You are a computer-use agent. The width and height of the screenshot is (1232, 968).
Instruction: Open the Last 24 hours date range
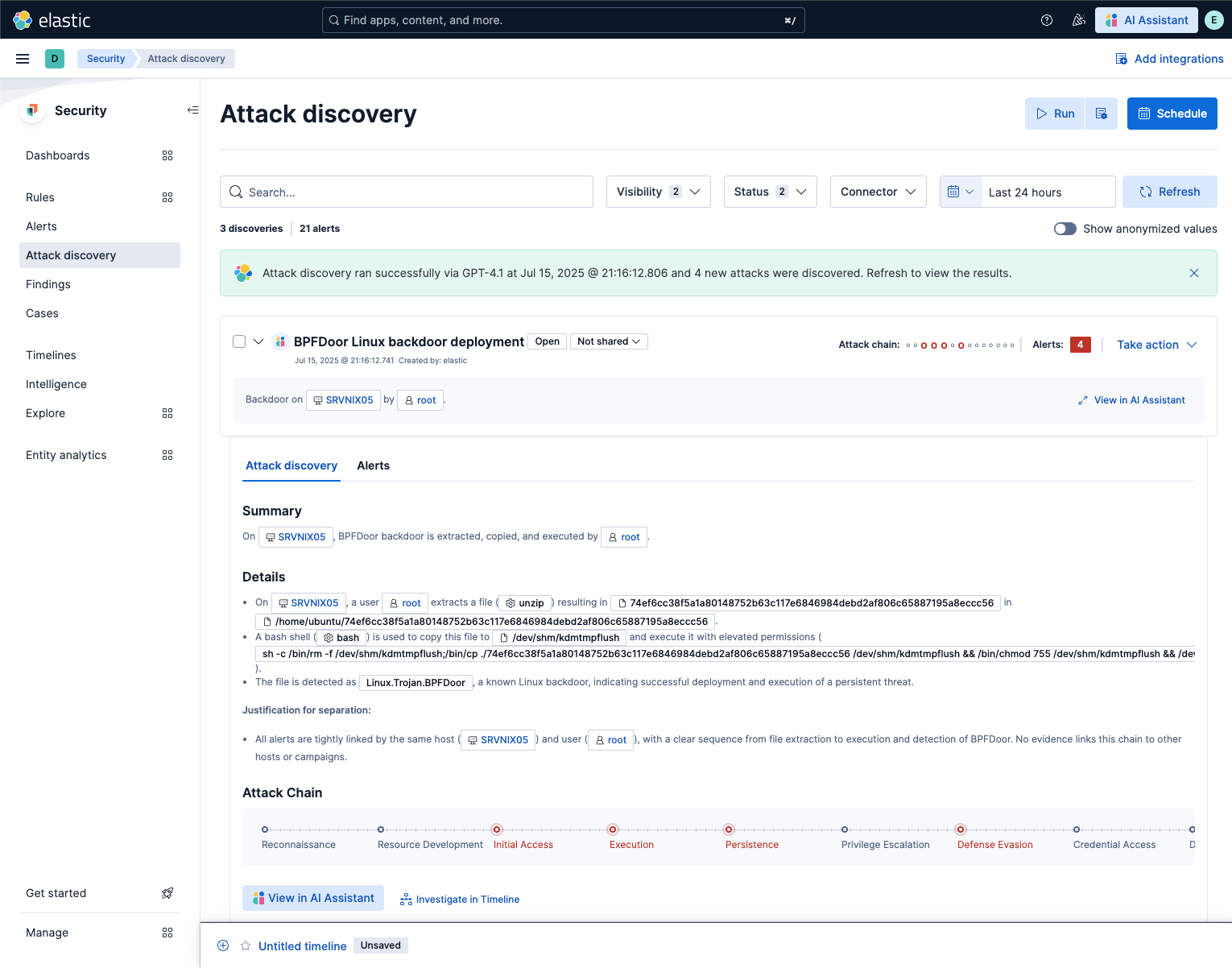(1048, 192)
